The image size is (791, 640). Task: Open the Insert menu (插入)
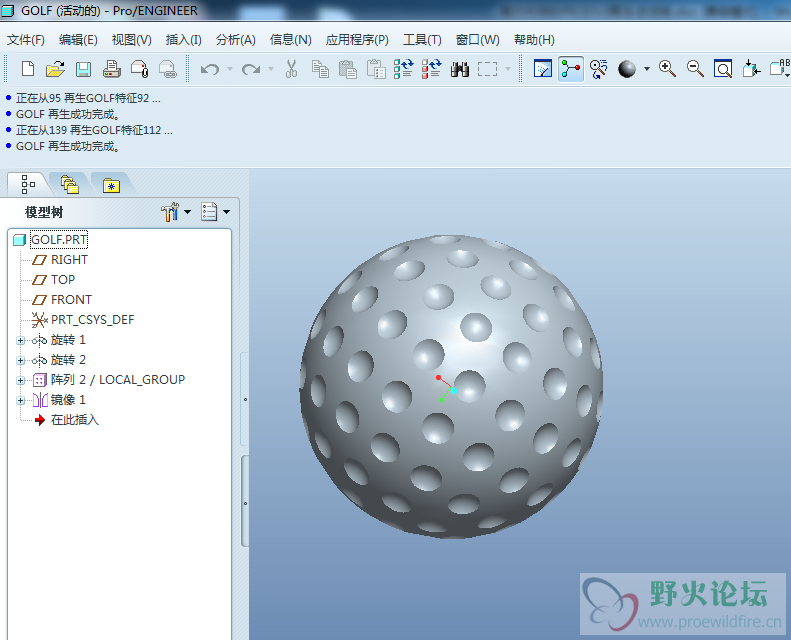184,40
